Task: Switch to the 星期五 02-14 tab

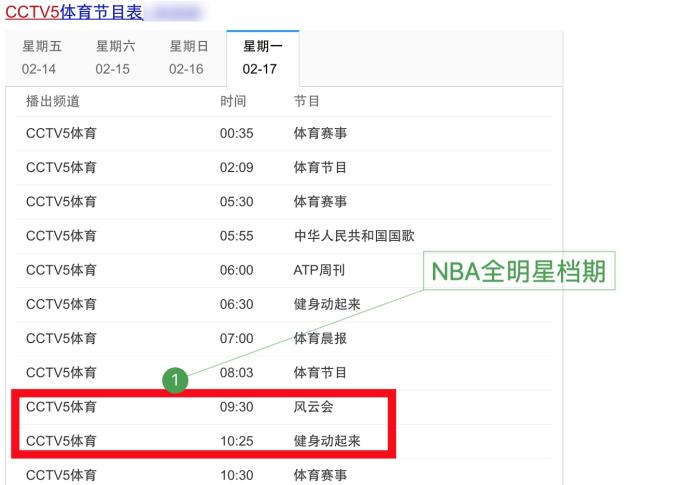Action: tap(42, 58)
